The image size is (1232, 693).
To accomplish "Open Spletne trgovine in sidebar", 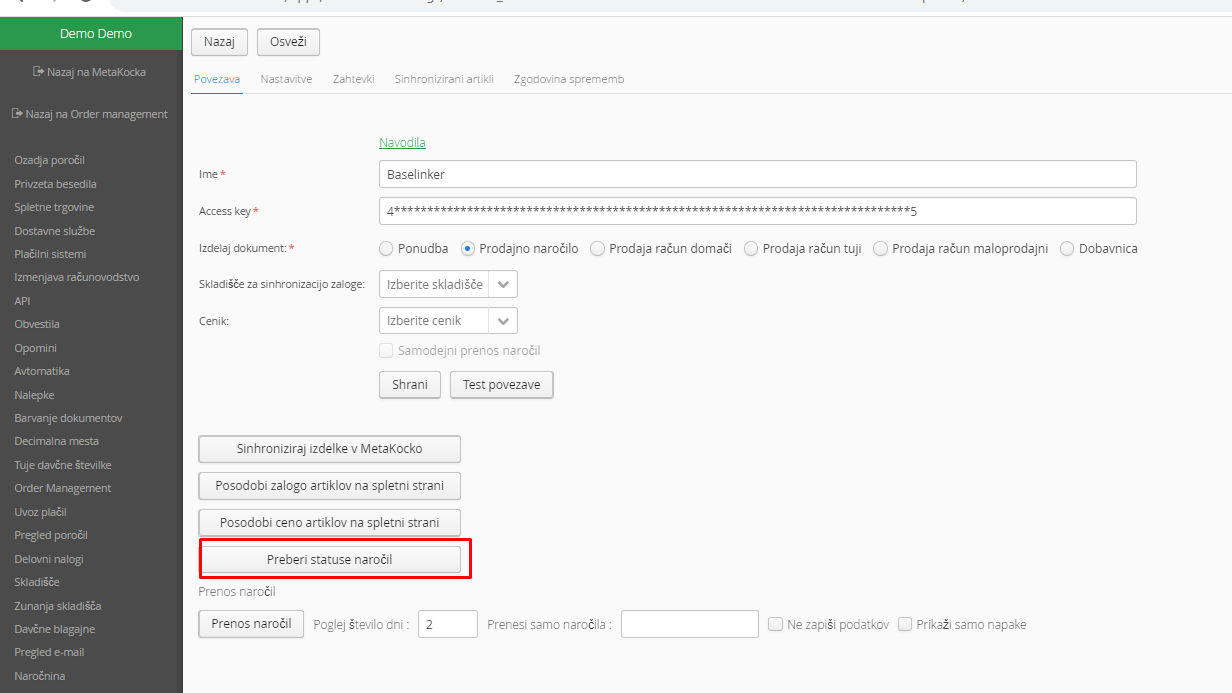I will pyautogui.click(x=54, y=207).
